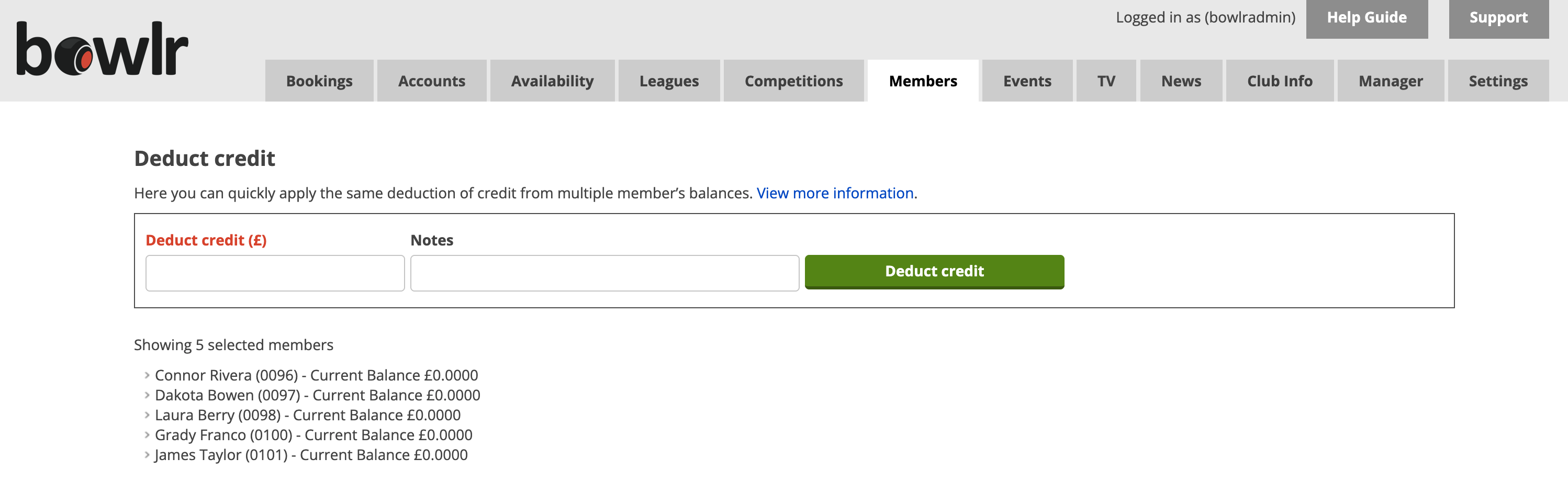The height and width of the screenshot is (492, 1568).
Task: Open the Leagues page
Action: point(668,81)
